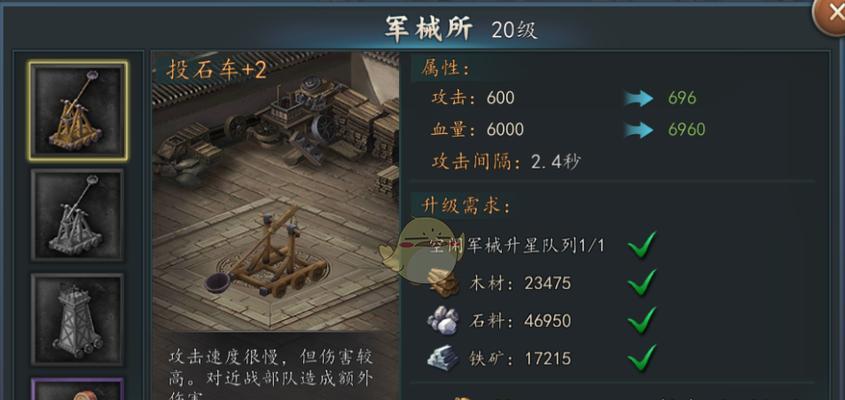Click the green check for idle upgrade queue
The width and height of the screenshot is (845, 400).
coord(642,245)
